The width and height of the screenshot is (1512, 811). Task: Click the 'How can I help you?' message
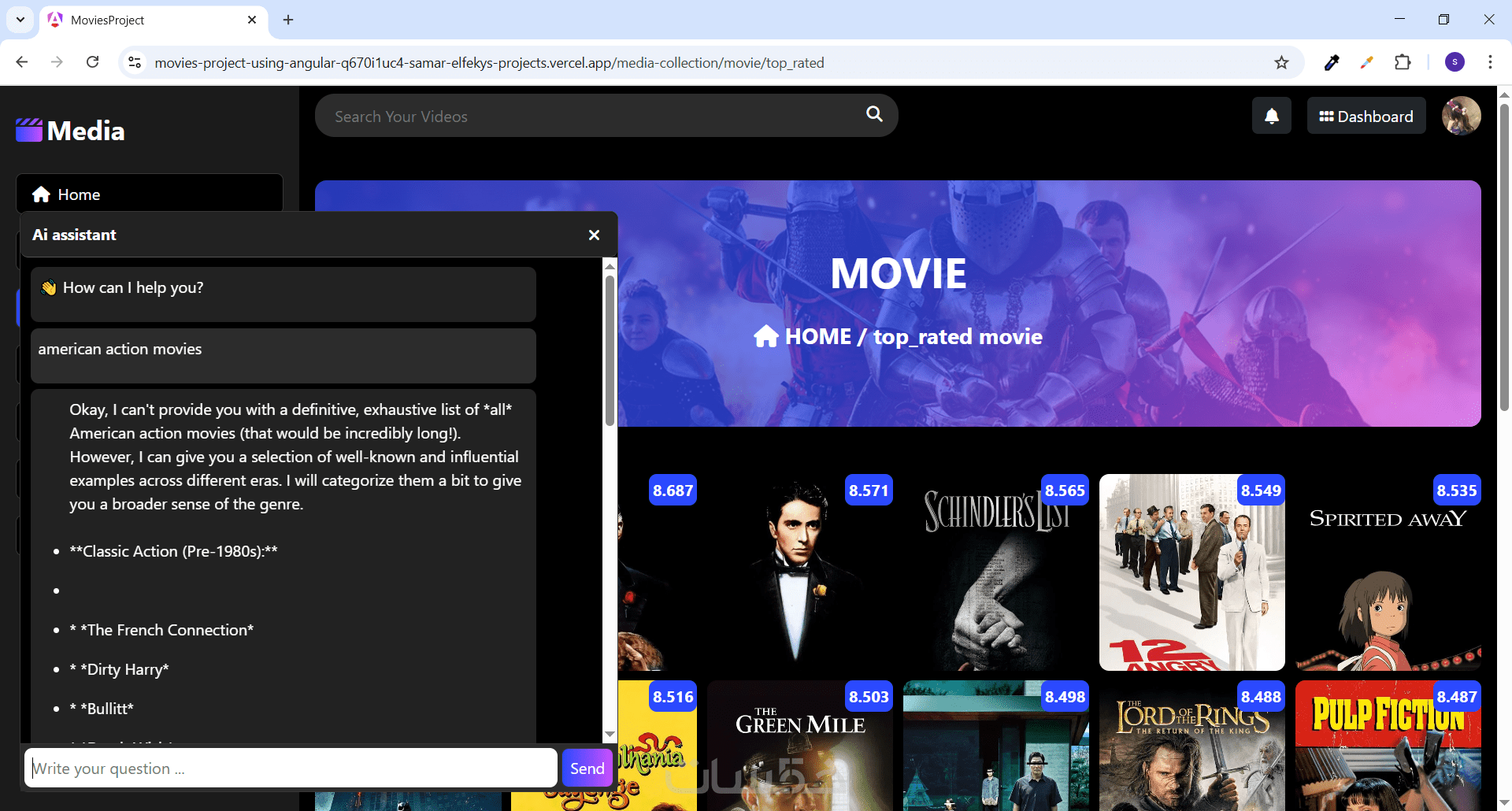click(x=283, y=294)
